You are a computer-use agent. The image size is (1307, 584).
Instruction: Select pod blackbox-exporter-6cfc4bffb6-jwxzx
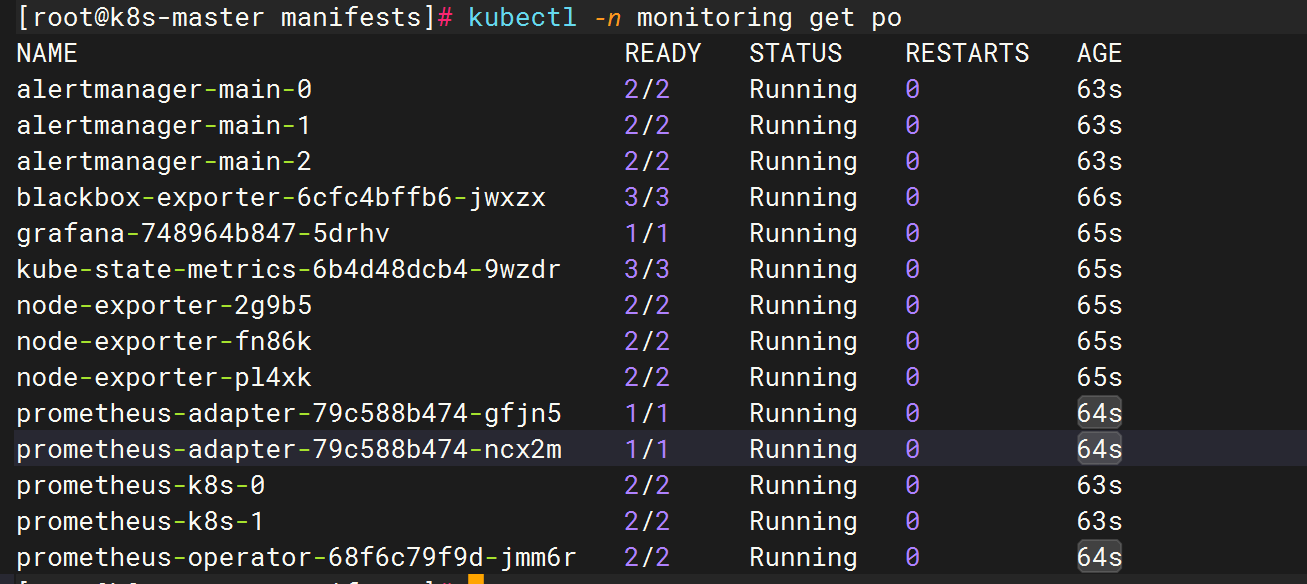coord(281,198)
